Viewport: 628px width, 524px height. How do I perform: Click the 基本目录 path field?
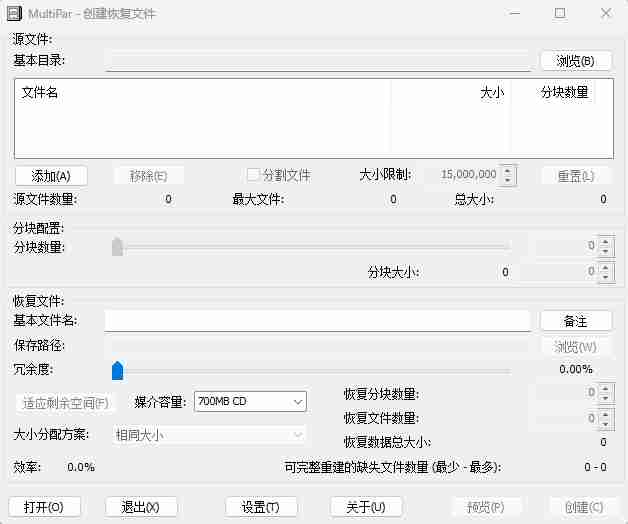click(x=318, y=60)
